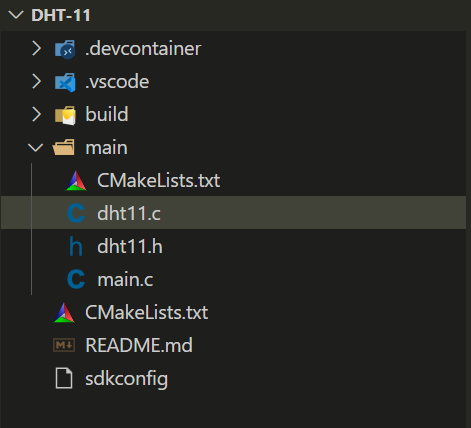Screen dimensions: 471x428
Task: Expand the .devcontainer folder chevron
Action: coord(36,49)
